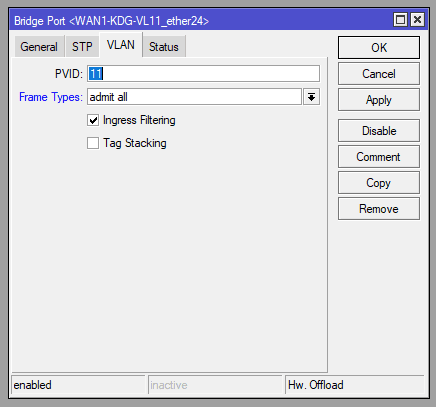
Task: Copy the bridge port entry
Action: (379, 183)
